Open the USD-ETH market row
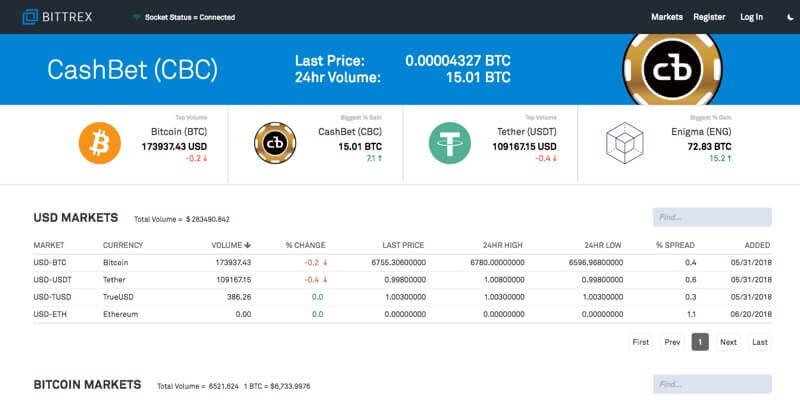Screen dimensions: 800x400 [x=403, y=314]
